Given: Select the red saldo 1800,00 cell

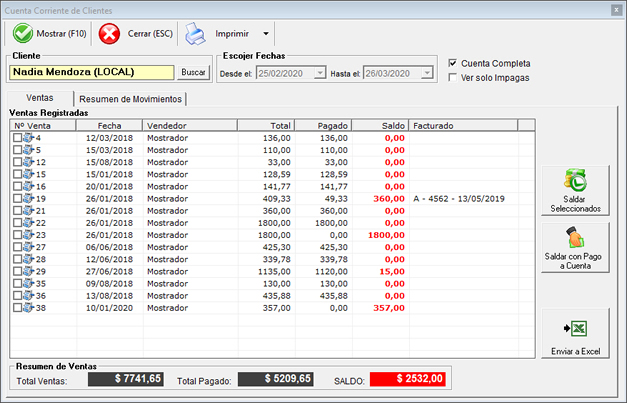Looking at the screenshot, I should pyautogui.click(x=386, y=235).
